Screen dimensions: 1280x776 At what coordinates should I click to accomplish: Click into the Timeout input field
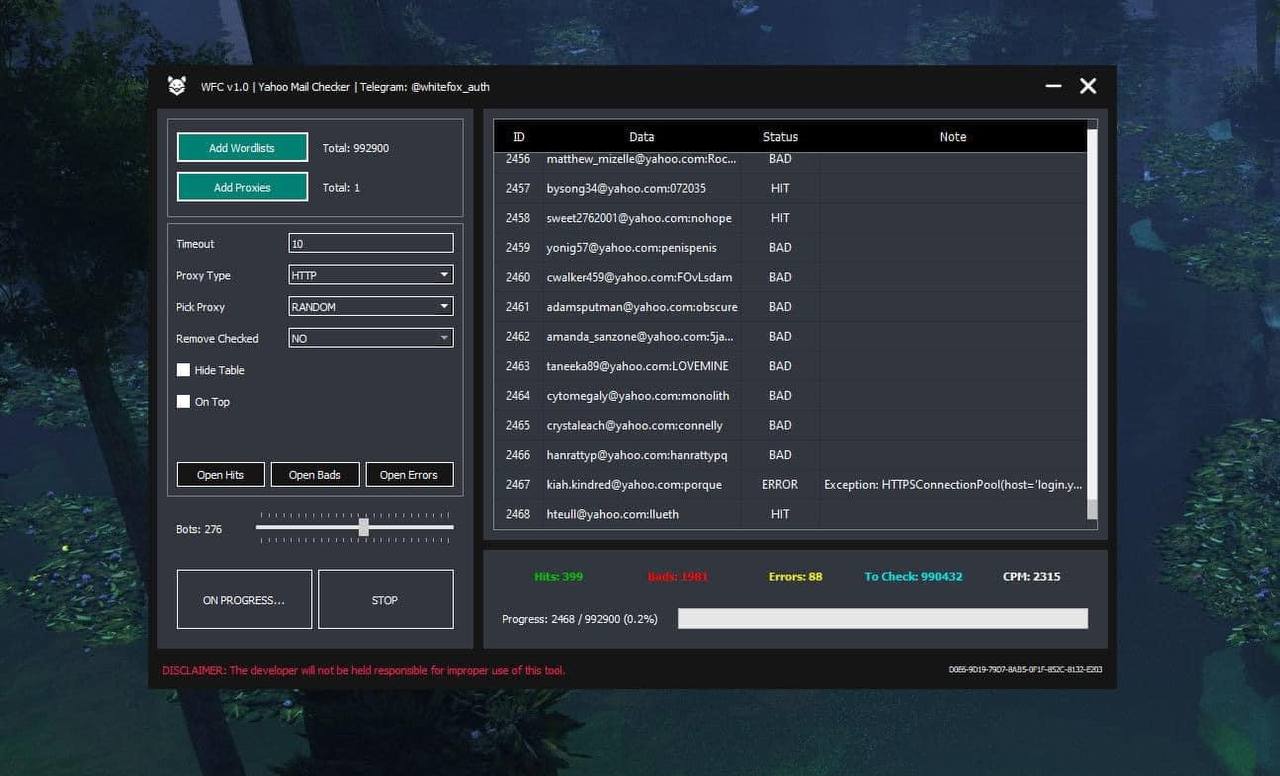click(x=371, y=243)
